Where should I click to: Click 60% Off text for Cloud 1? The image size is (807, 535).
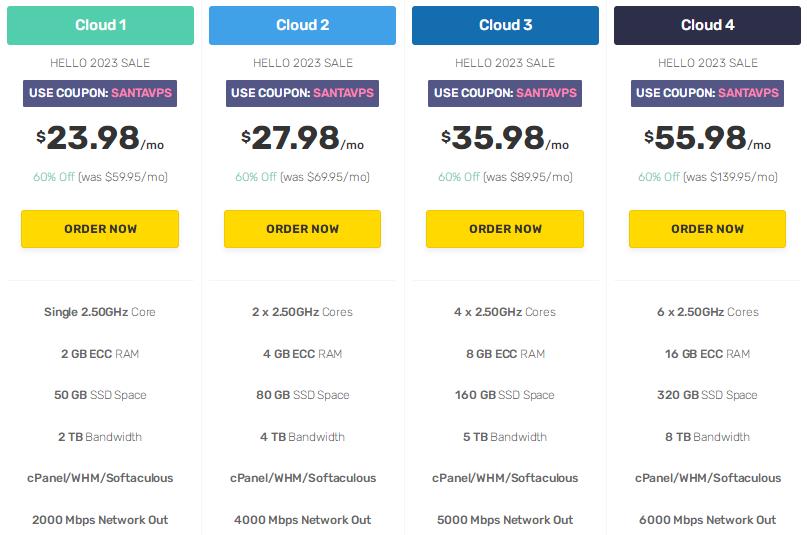point(53,177)
